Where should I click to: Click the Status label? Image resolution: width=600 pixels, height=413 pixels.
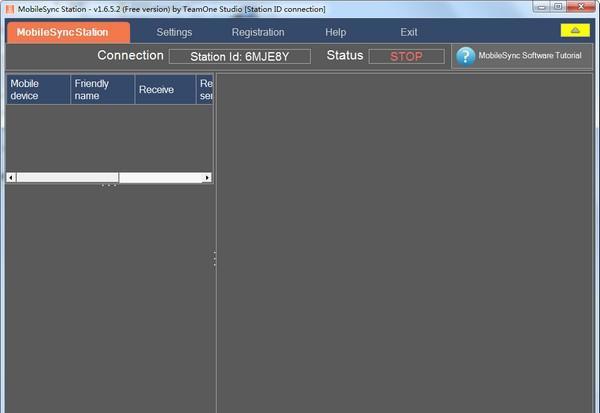(345, 55)
